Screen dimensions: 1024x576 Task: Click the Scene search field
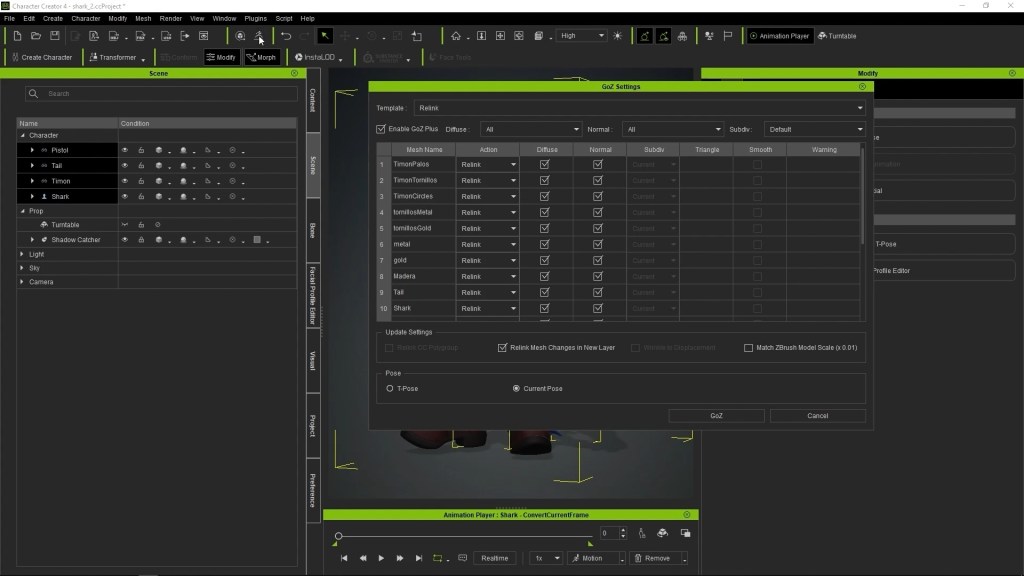pyautogui.click(x=161, y=94)
